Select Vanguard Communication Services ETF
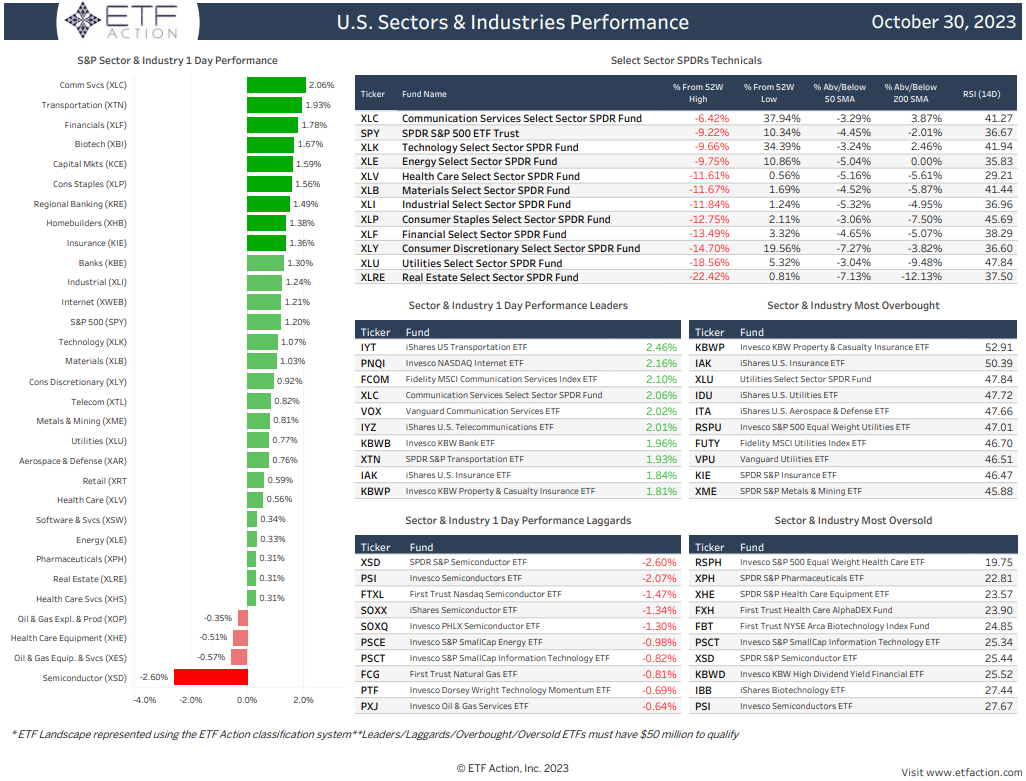 pyautogui.click(x=483, y=411)
